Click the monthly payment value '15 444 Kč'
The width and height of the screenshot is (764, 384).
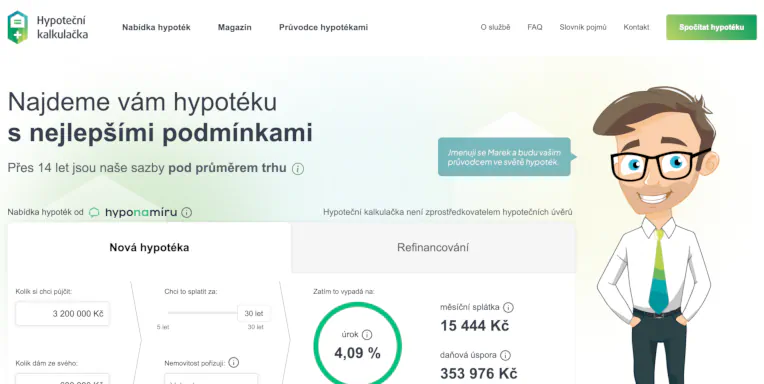pos(475,326)
